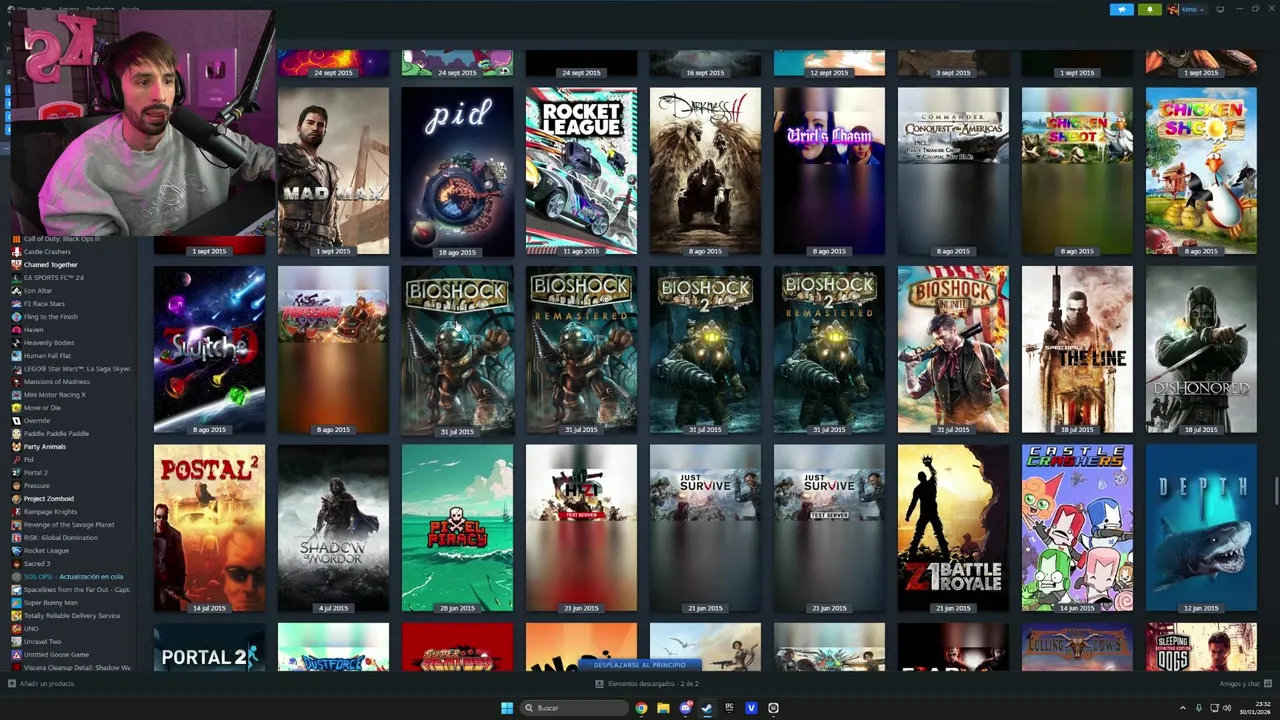Viewport: 1280px width, 720px height.
Task: Select Pressure in the sidebar list
Action: tap(36, 486)
